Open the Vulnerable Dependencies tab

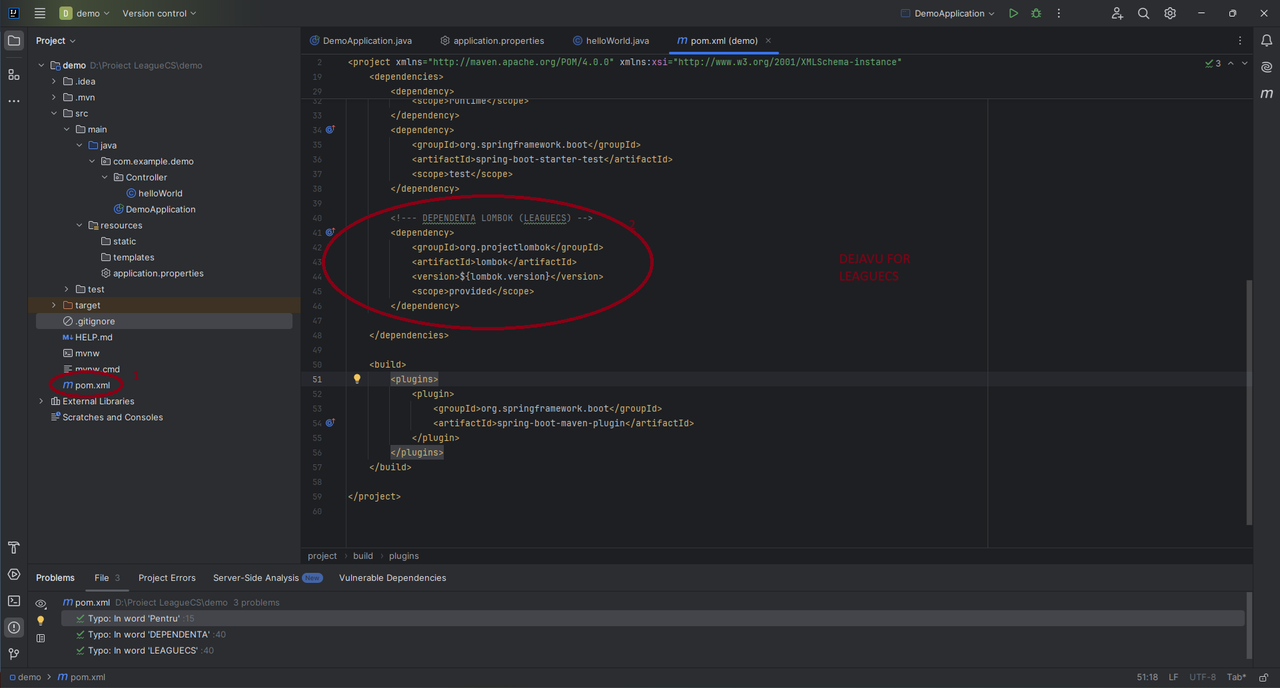point(392,578)
